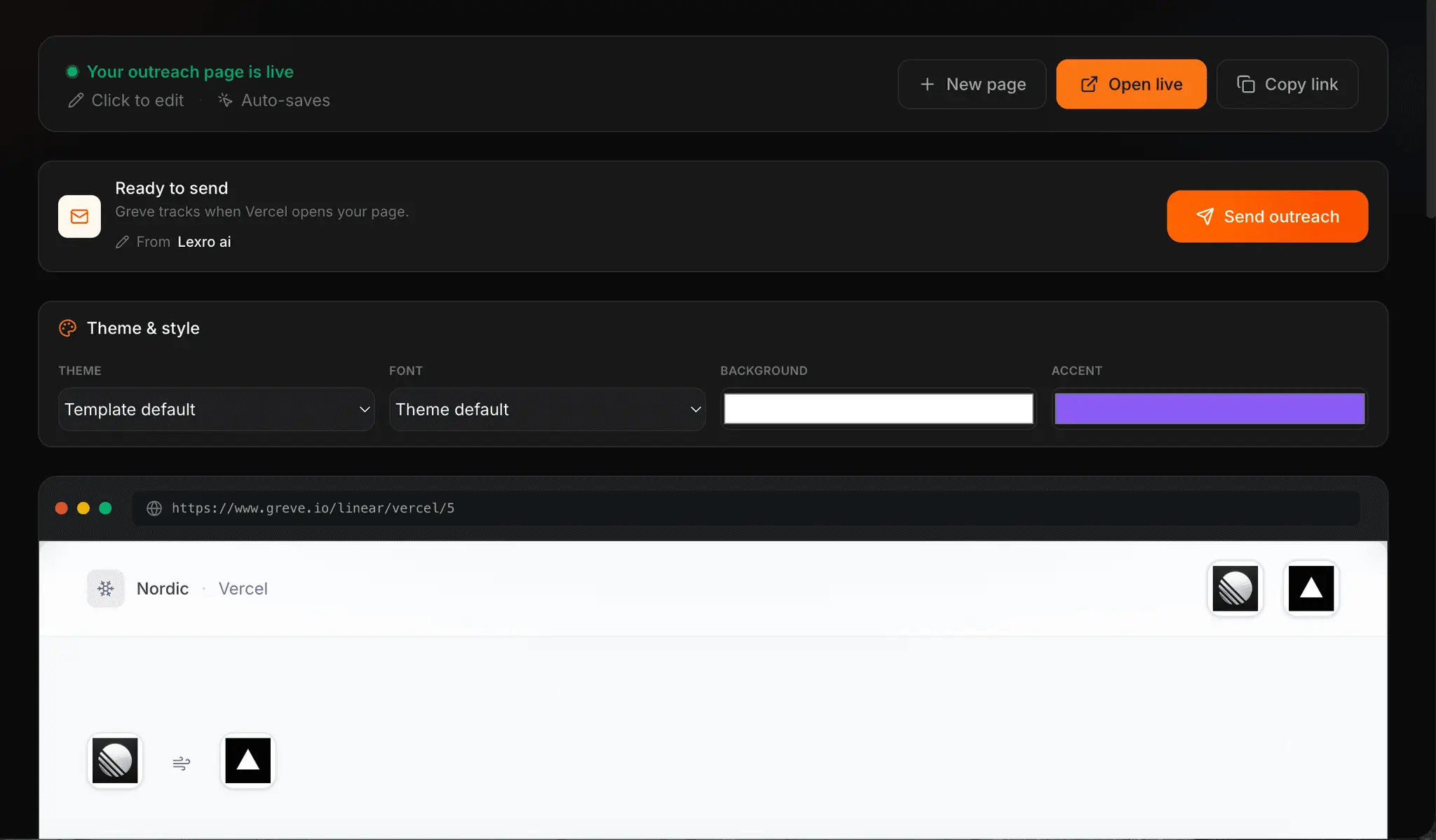Viewport: 1436px width, 840px height.
Task: Click the Vercel triangle logo in preview body
Action: [248, 761]
